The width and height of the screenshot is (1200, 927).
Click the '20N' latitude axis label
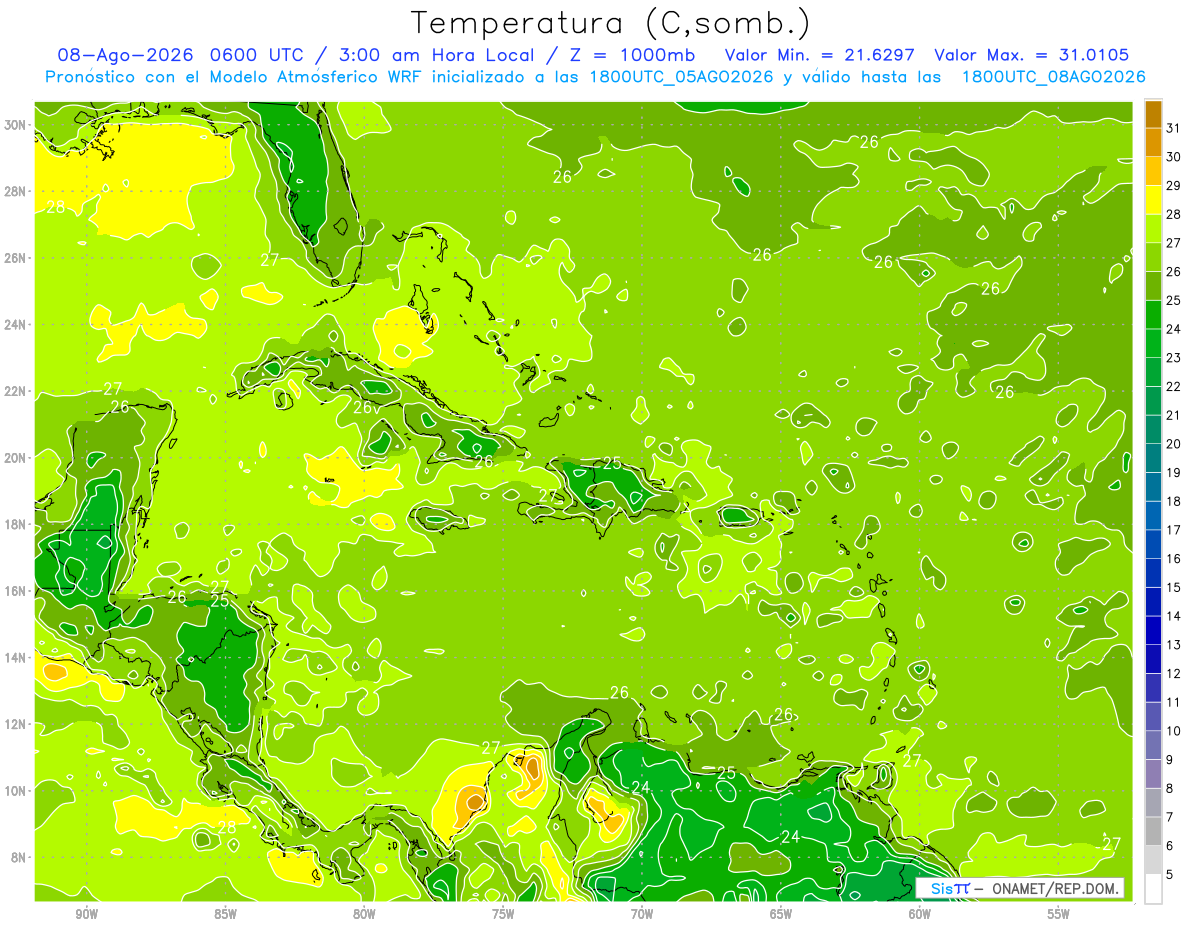[16, 458]
